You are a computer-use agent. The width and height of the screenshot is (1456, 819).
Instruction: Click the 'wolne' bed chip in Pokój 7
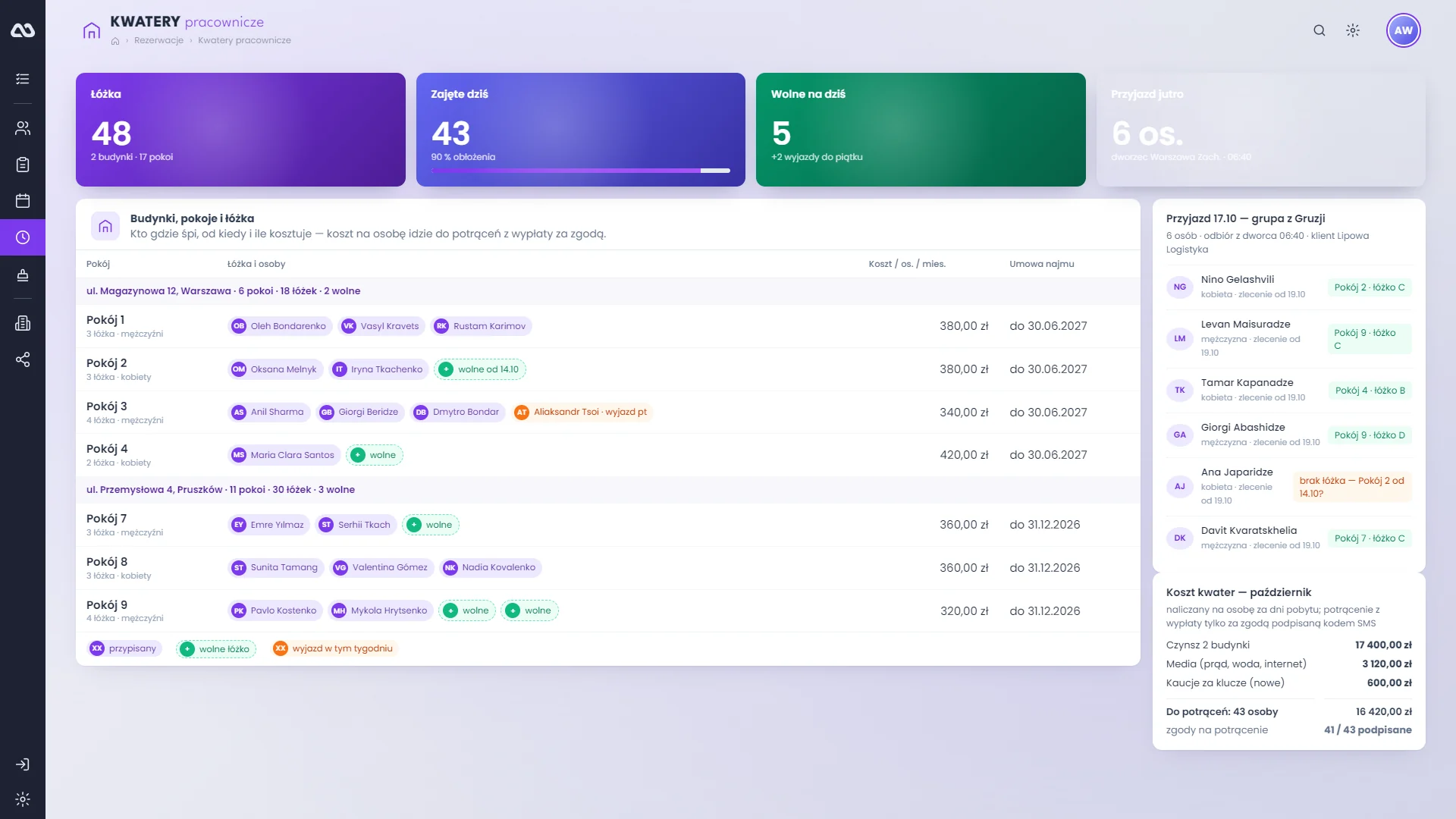[431, 525]
